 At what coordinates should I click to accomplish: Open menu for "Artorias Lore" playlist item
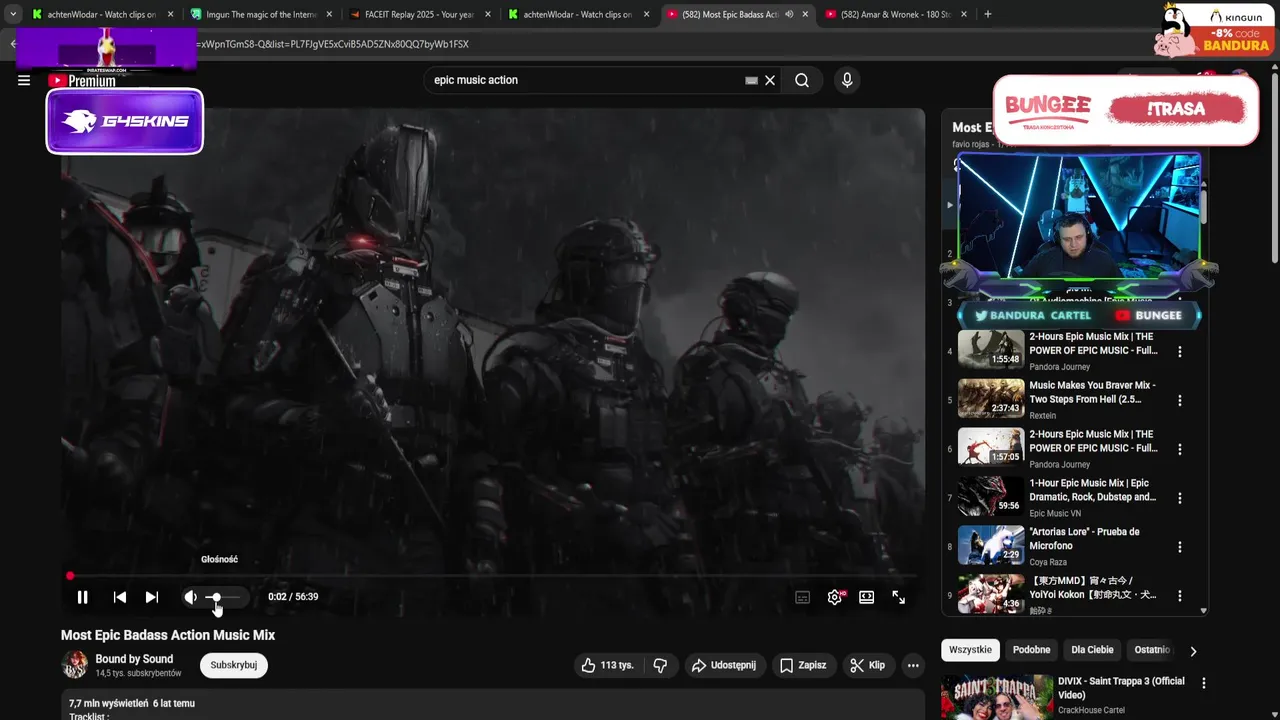point(1180,547)
